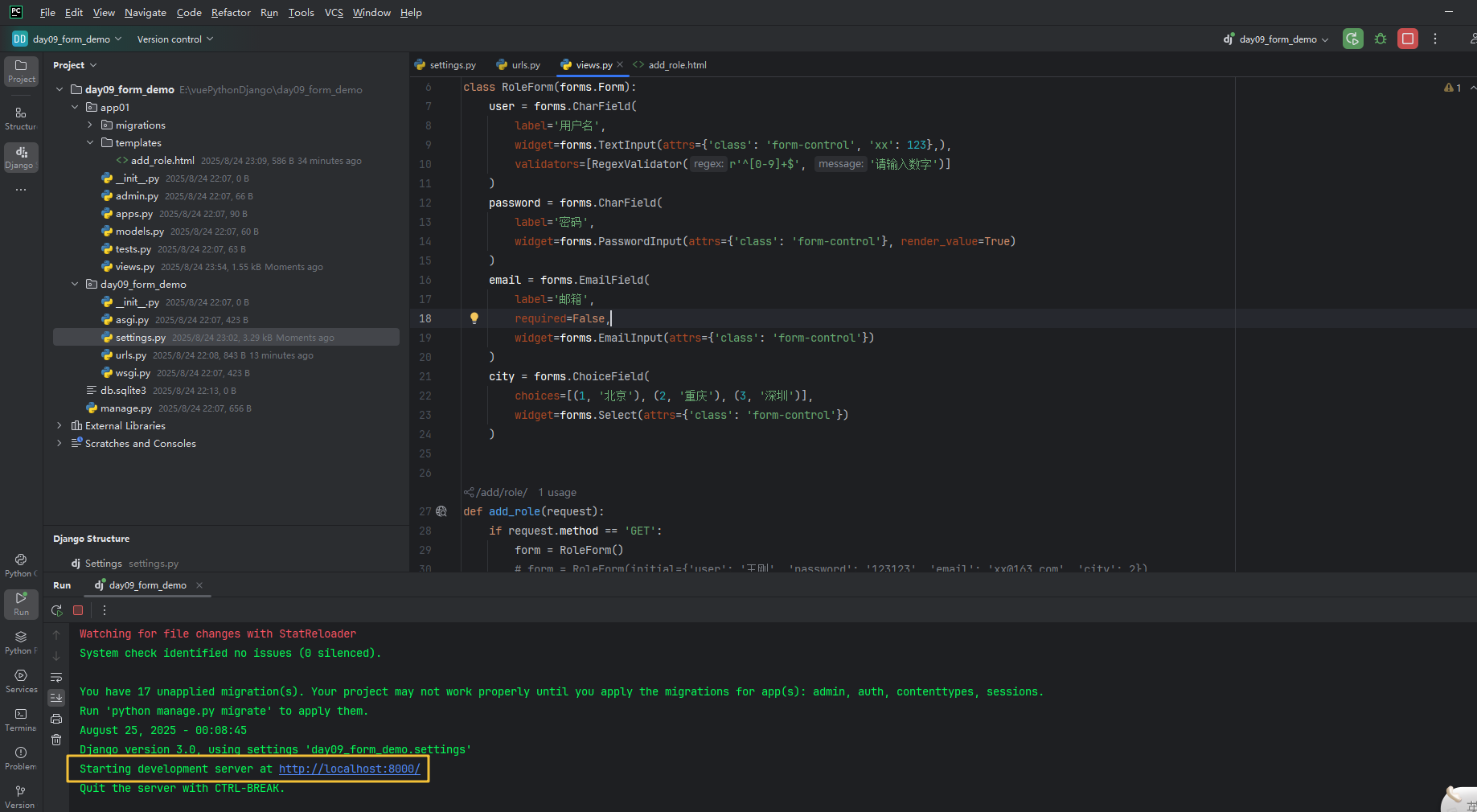
Task: Expand the migrations folder
Action: tap(90, 125)
